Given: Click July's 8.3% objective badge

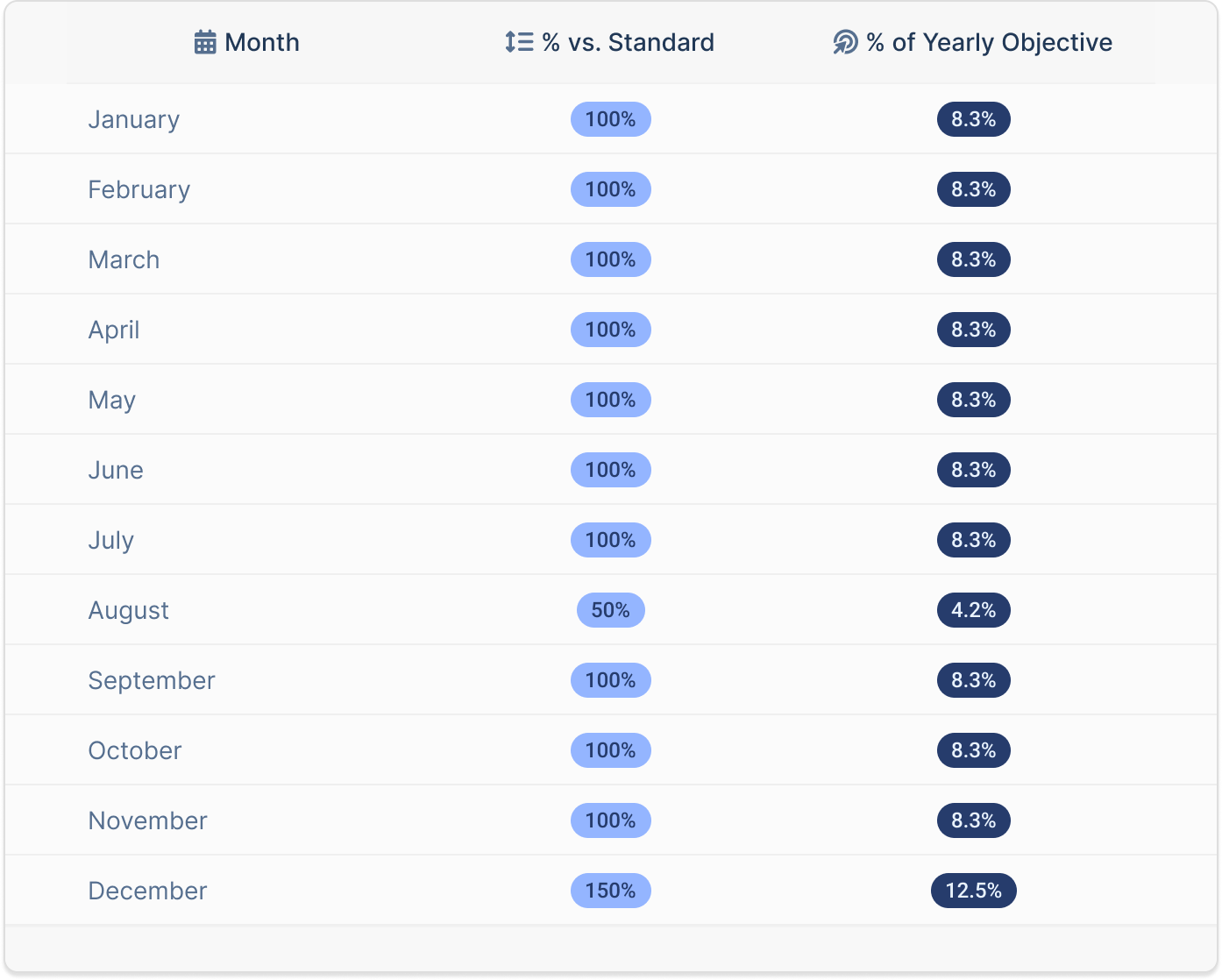Looking at the screenshot, I should [x=973, y=540].
